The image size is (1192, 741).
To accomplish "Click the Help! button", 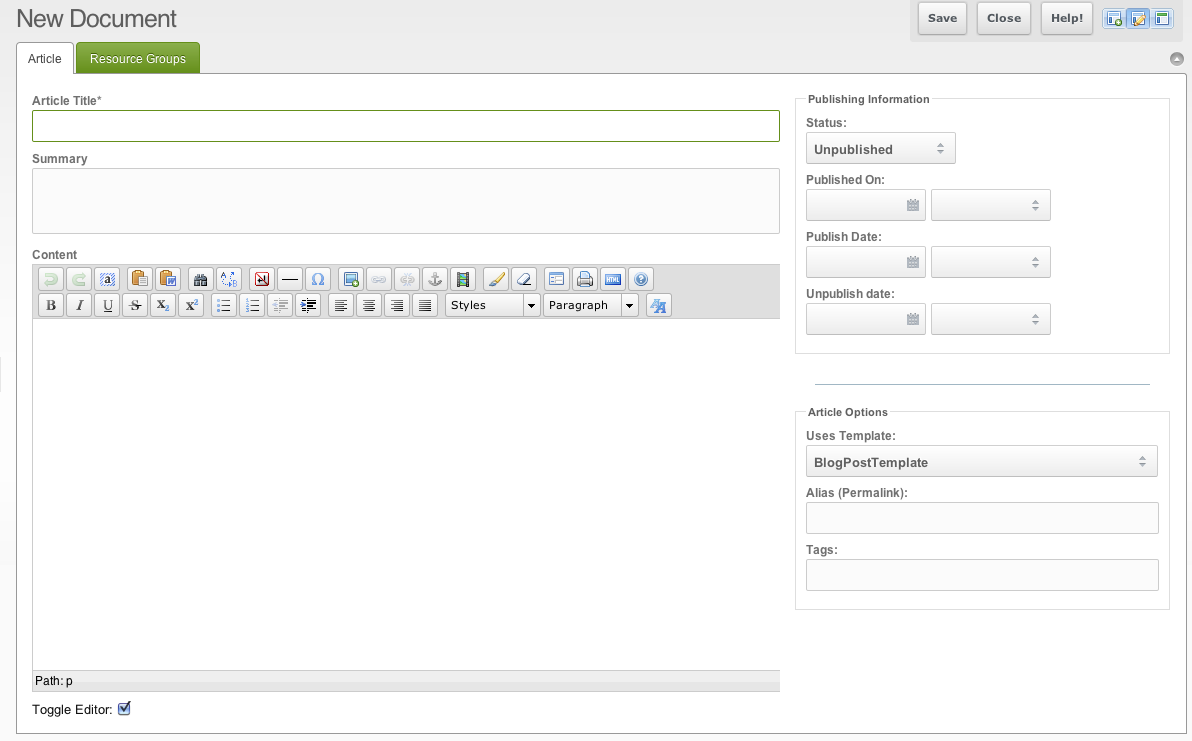I will (x=1066, y=18).
